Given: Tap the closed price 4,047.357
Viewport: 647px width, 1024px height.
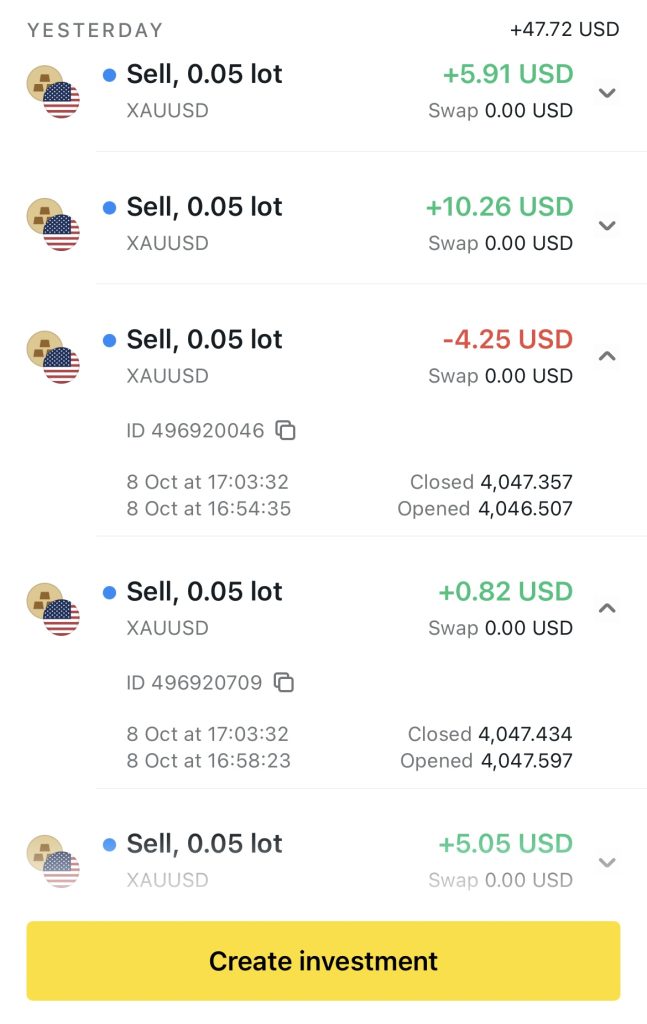Looking at the screenshot, I should (526, 482).
